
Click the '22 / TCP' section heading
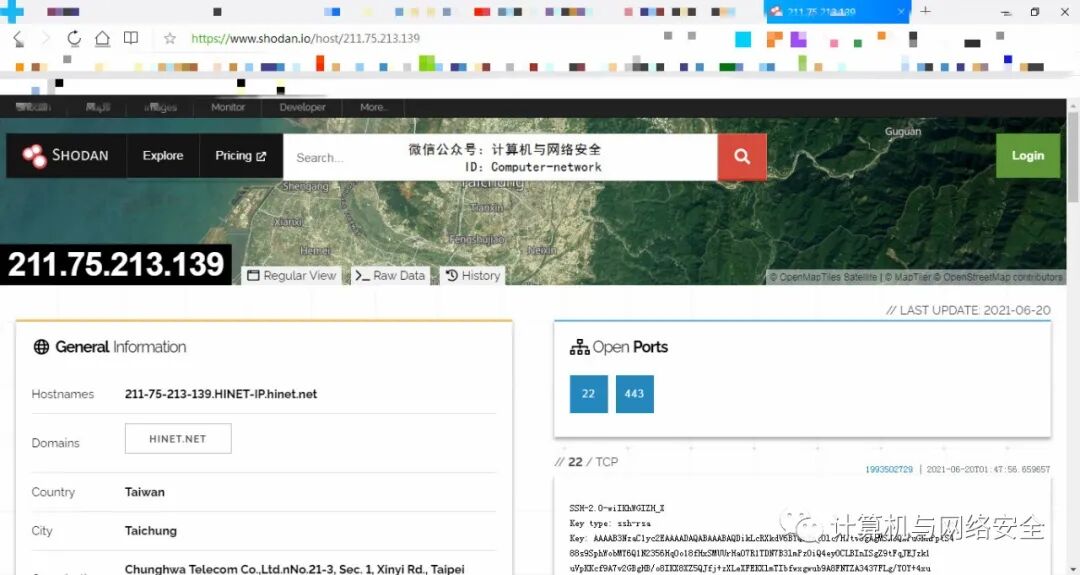(x=587, y=462)
